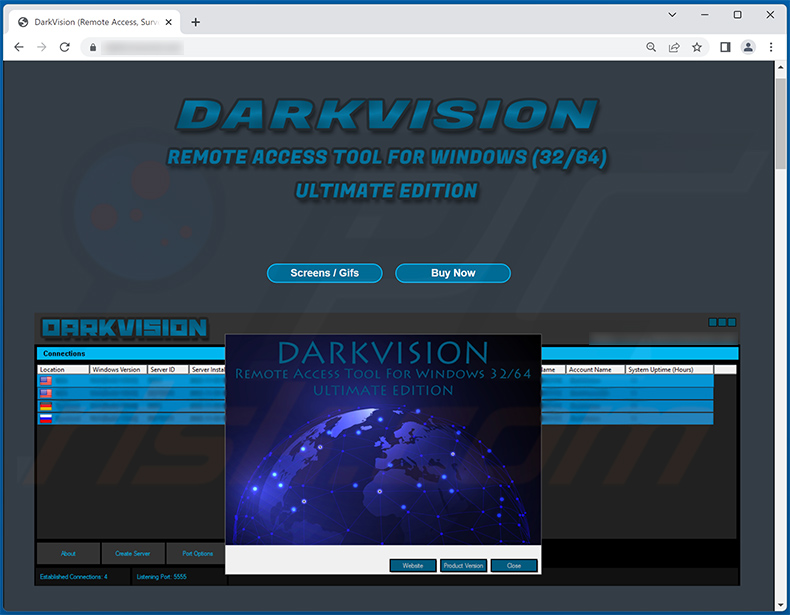This screenshot has height=615, width=790.
Task: Click the Create Server button
Action: point(133,554)
